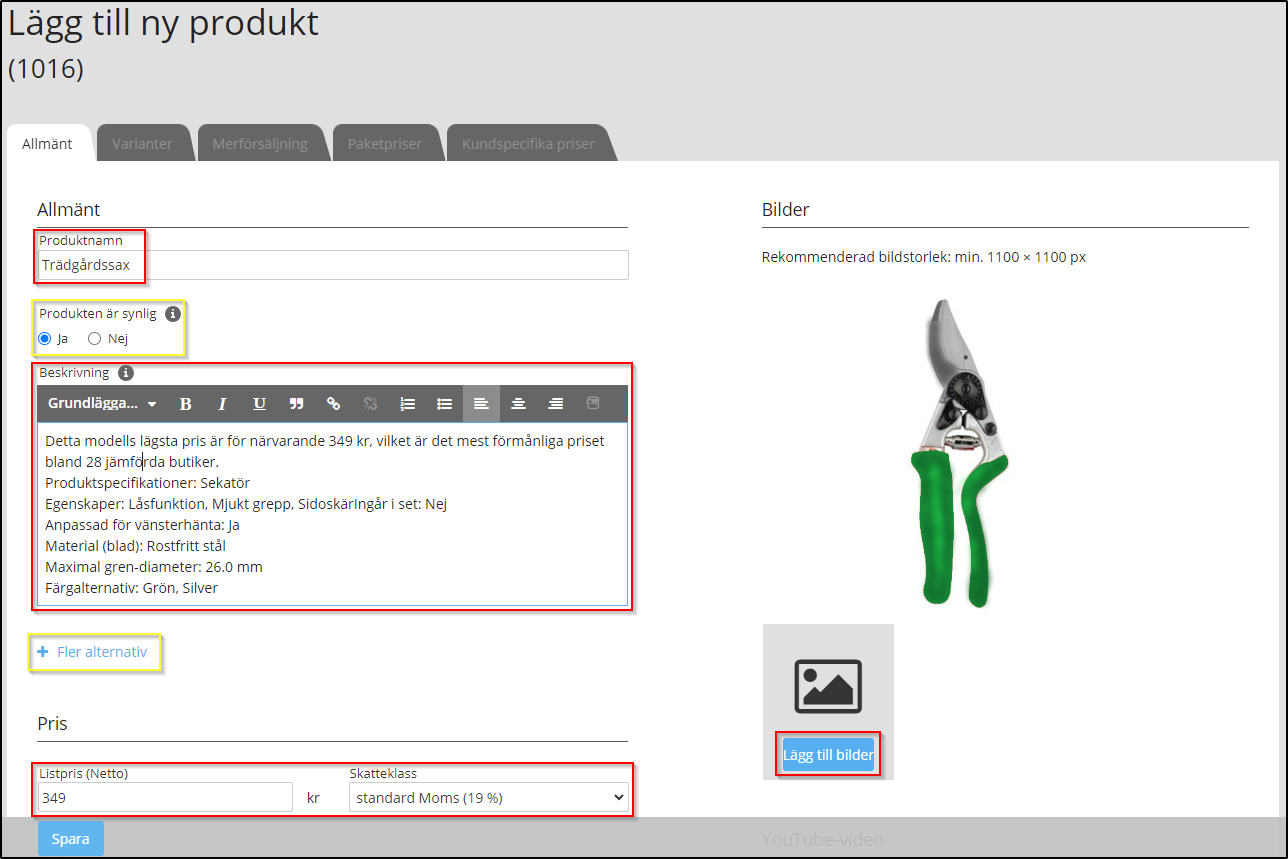The height and width of the screenshot is (859, 1288).
Task: Click the Produktnamn input field
Action: click(333, 265)
